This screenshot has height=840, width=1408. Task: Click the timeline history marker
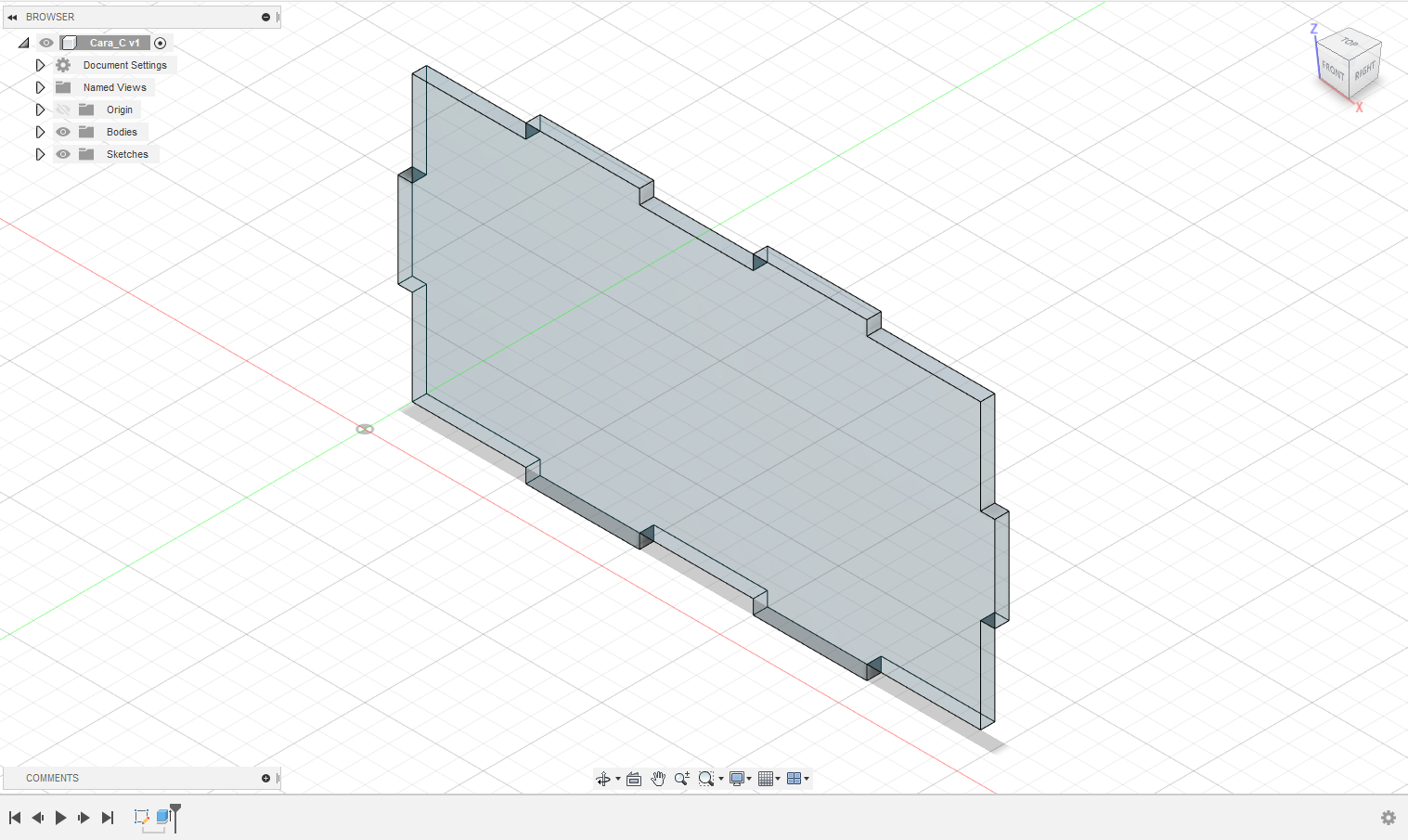tap(175, 817)
